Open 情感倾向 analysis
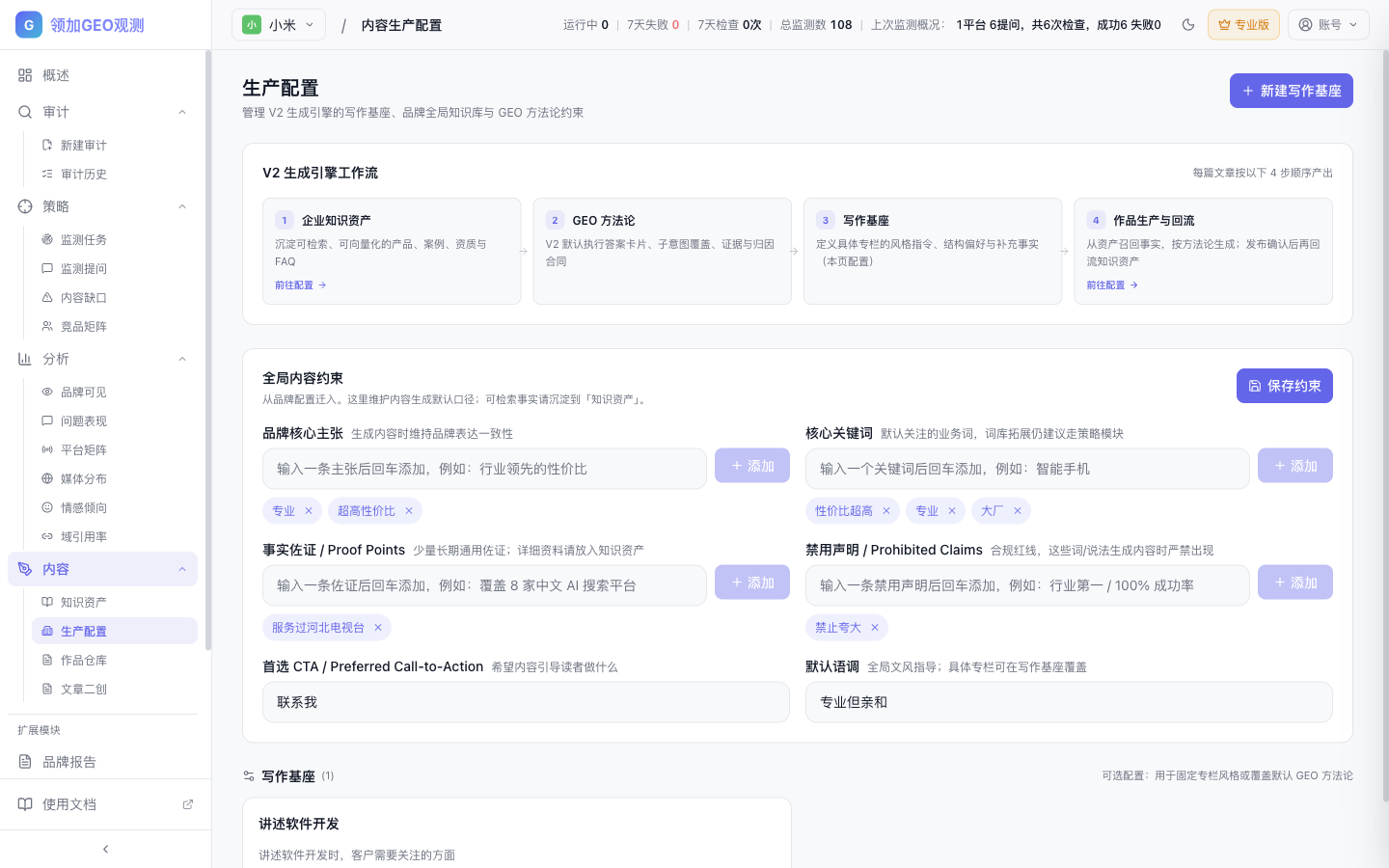 point(115,507)
